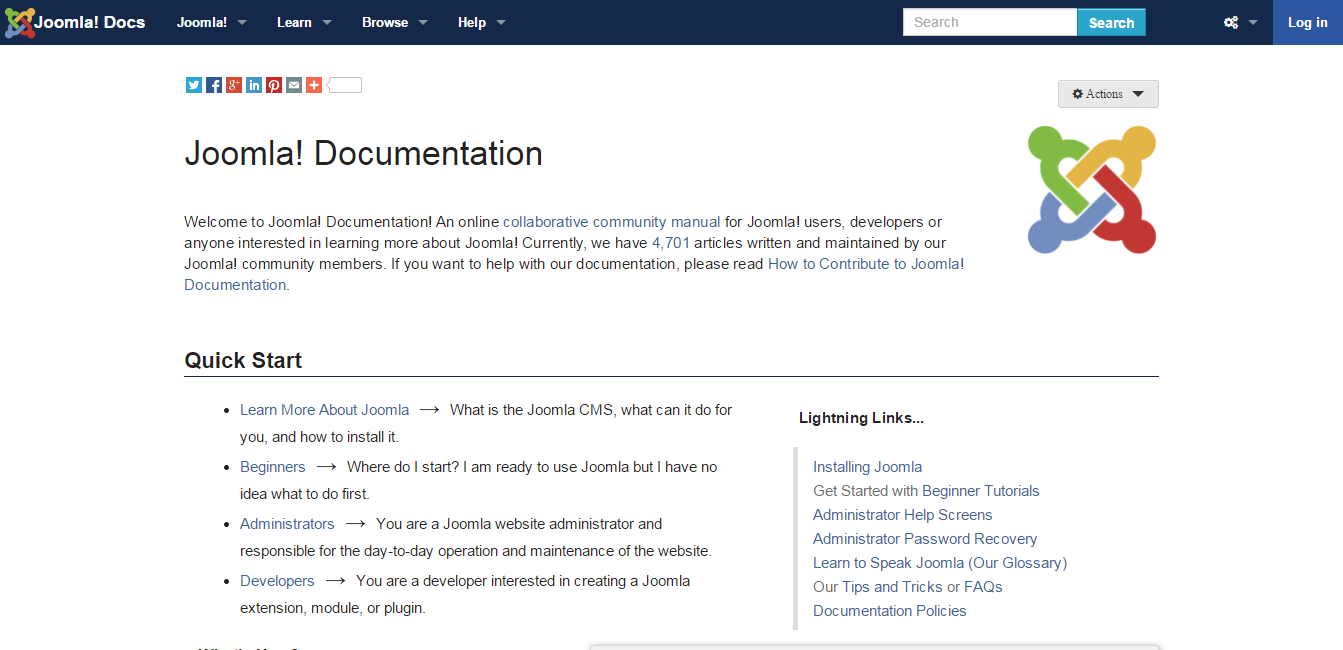Open more sharing options with the plus icon
The image size is (1343, 650).
click(x=313, y=85)
